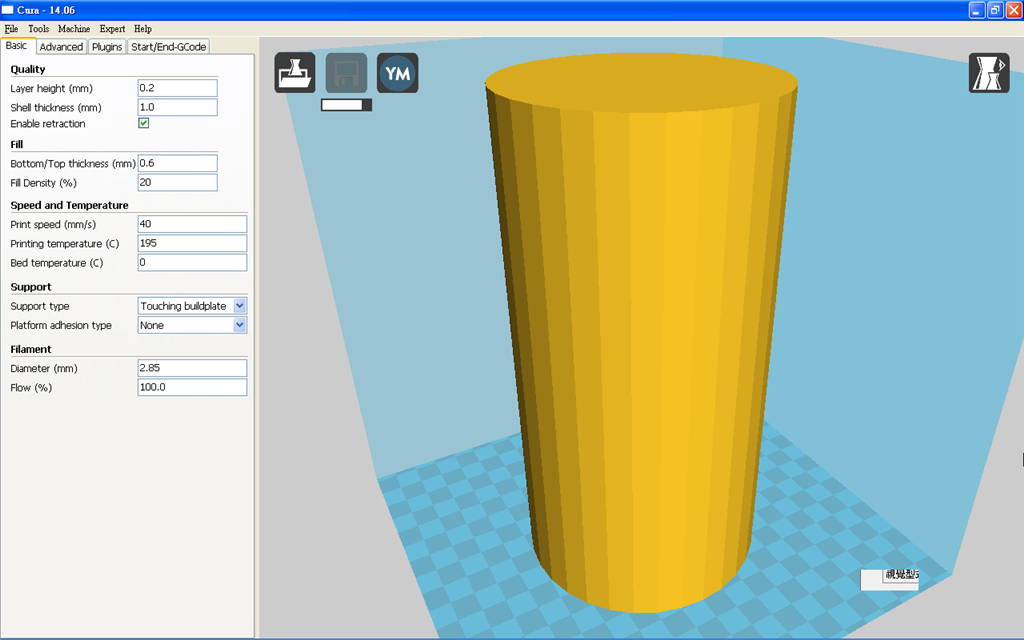The width and height of the screenshot is (1024, 640).
Task: Click the YM YouMagine share icon
Action: tap(397, 73)
